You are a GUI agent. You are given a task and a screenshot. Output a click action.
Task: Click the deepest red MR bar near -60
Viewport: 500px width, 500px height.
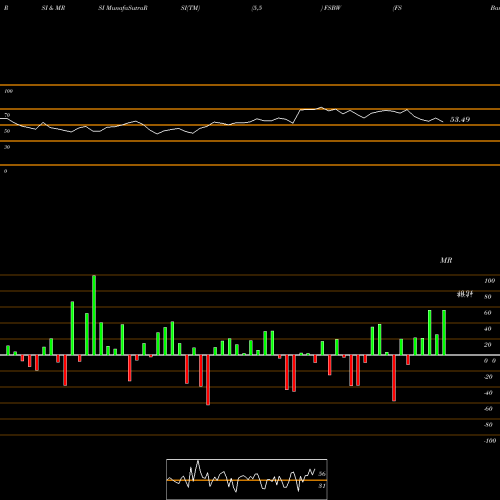[x=208, y=380]
